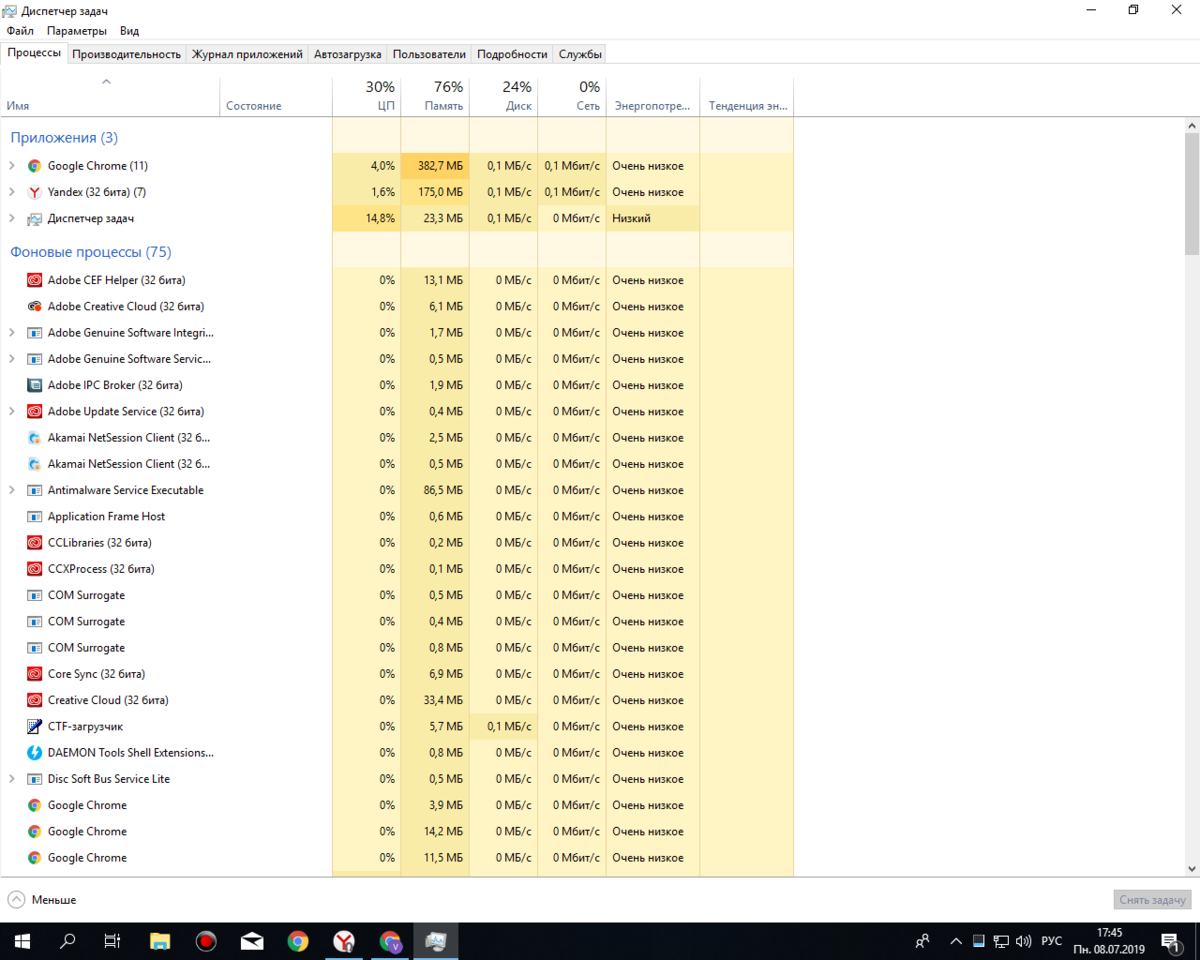Sort by the ЦП column header
Viewport: 1200px width, 960px height.
(366, 96)
